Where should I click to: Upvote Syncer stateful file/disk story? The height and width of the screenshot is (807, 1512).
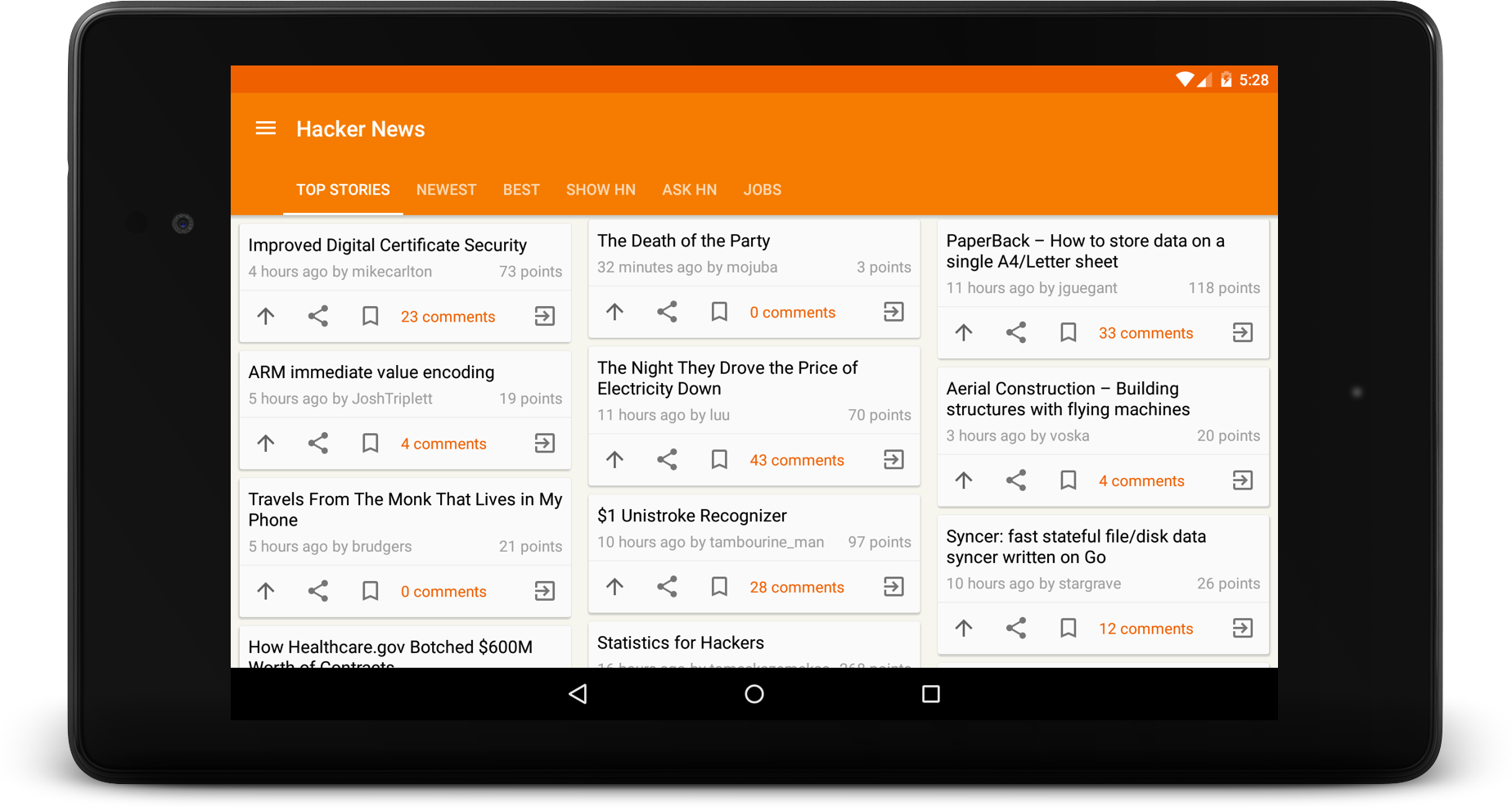click(964, 628)
